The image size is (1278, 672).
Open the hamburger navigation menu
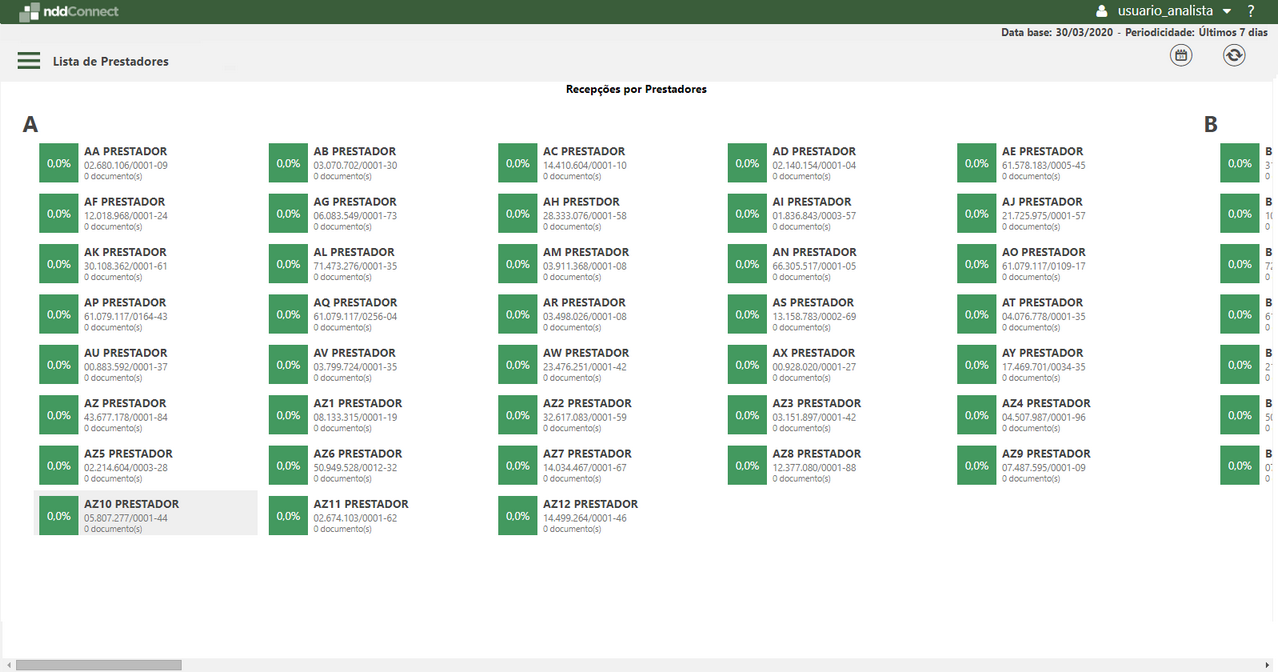point(28,60)
